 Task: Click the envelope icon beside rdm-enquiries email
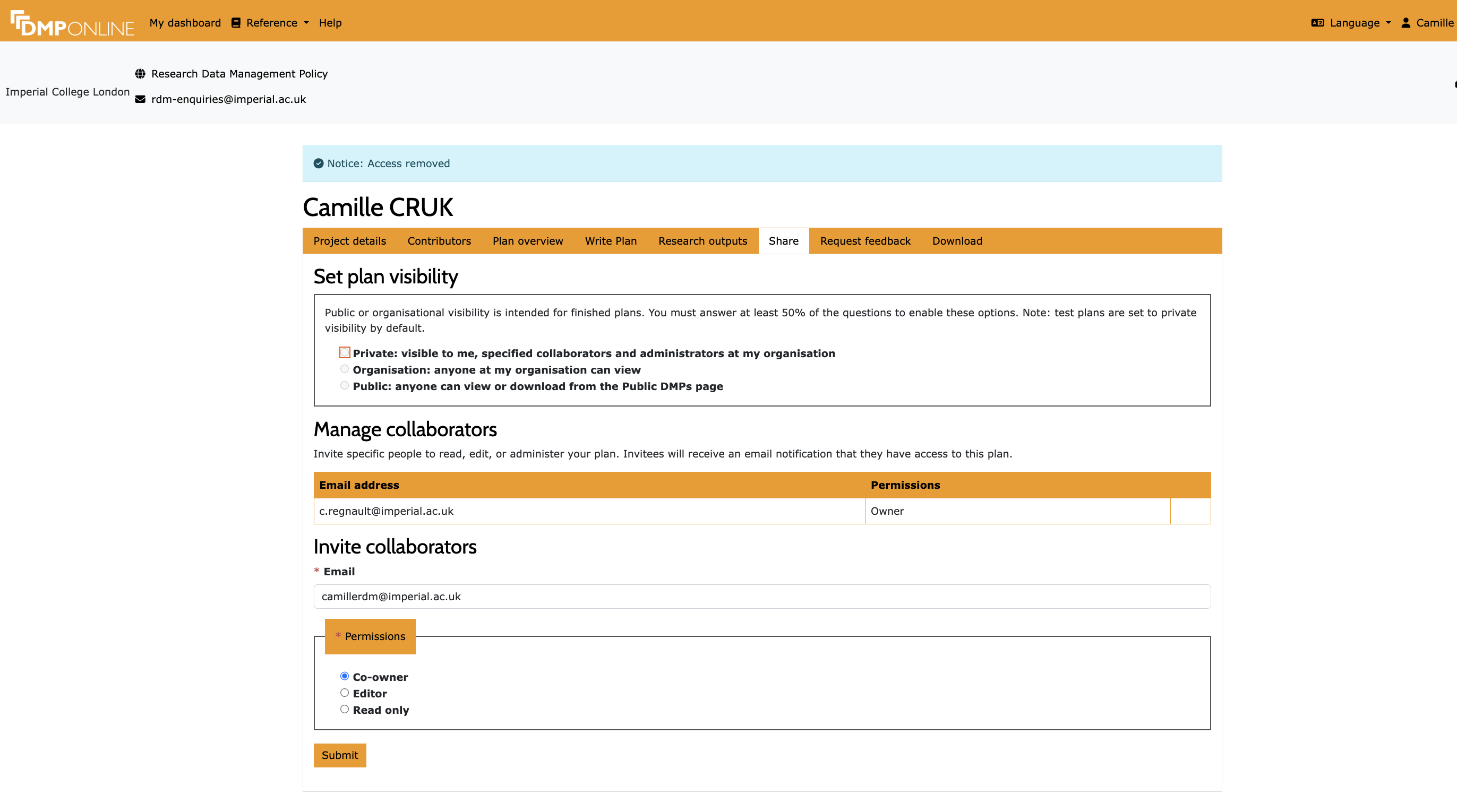[140, 100]
